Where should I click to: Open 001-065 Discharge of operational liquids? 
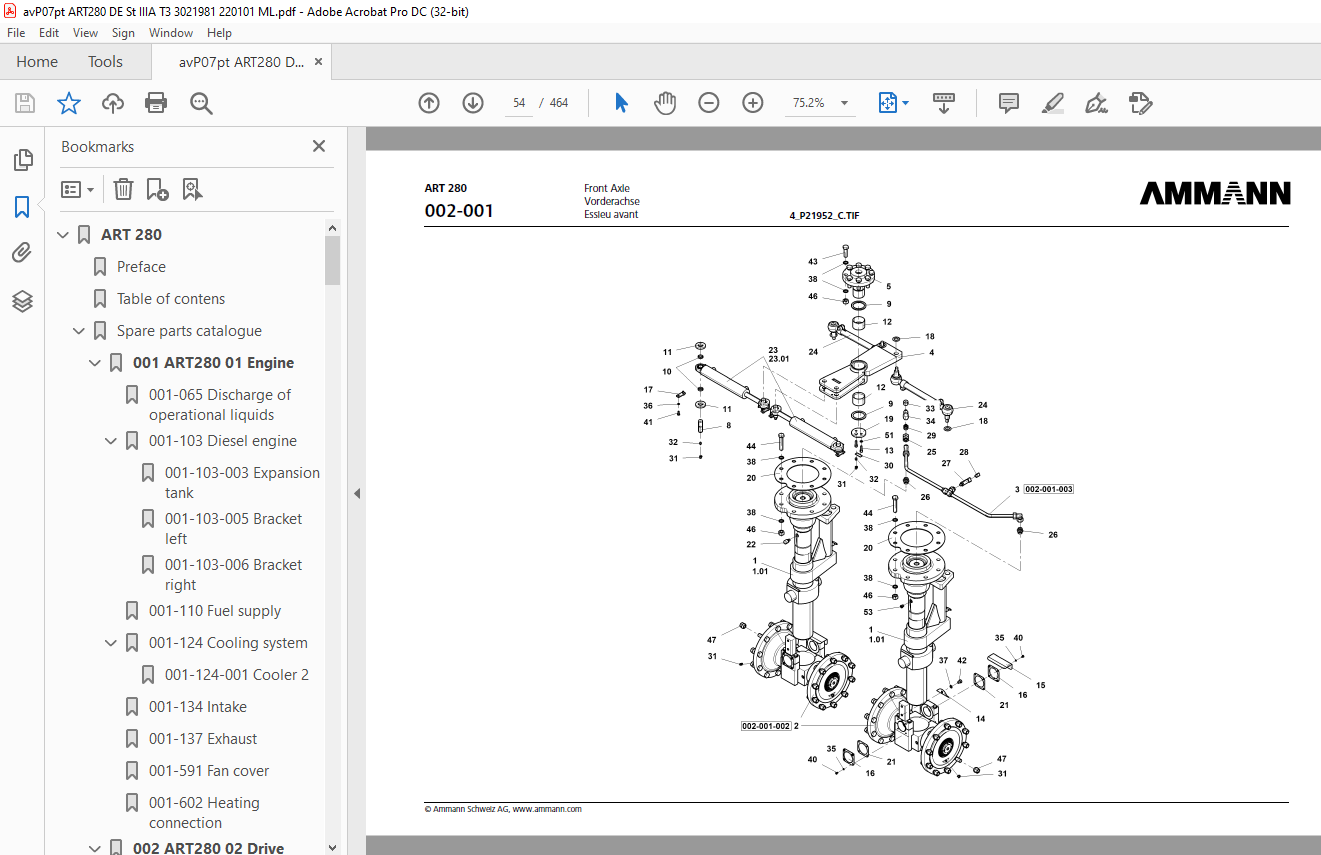click(220, 405)
